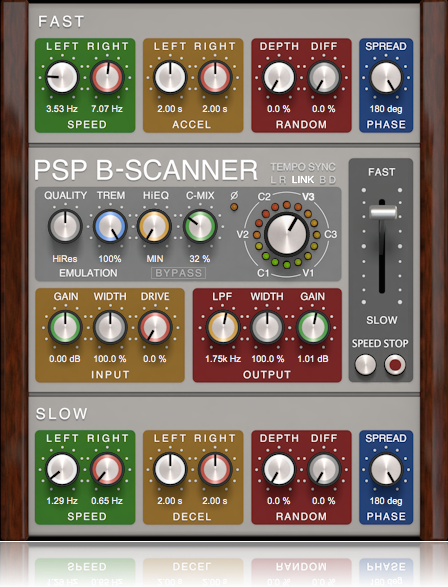
Task: Click the green C-MIX knob
Action: coord(200,226)
